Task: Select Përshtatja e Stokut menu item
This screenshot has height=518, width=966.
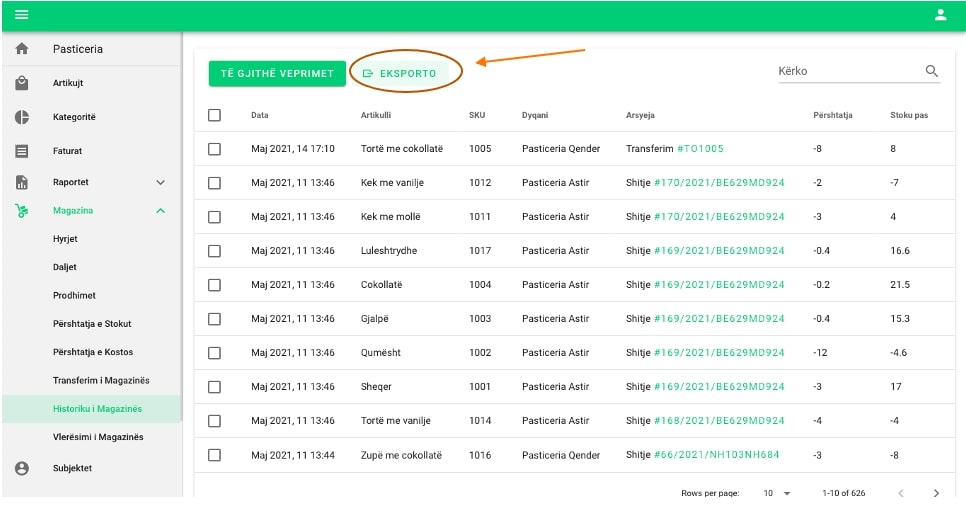Action: coord(92,324)
